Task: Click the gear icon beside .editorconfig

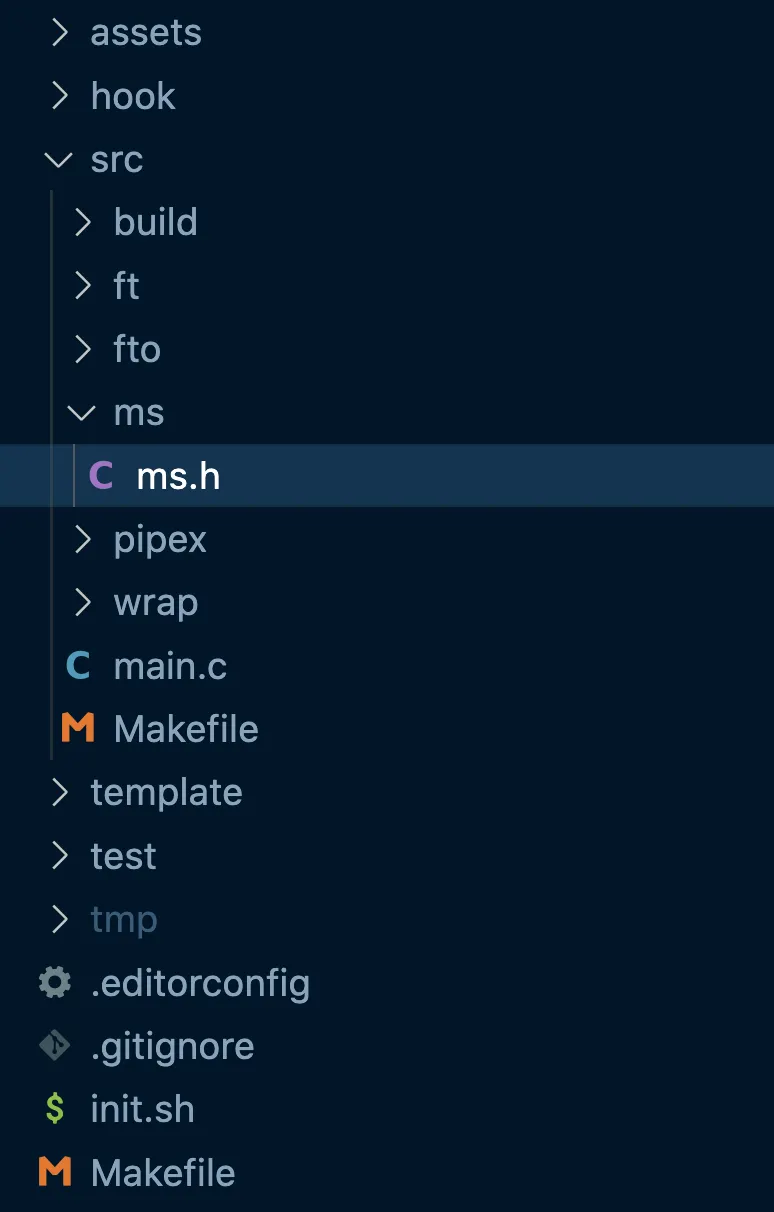Action: pyautogui.click(x=55, y=983)
